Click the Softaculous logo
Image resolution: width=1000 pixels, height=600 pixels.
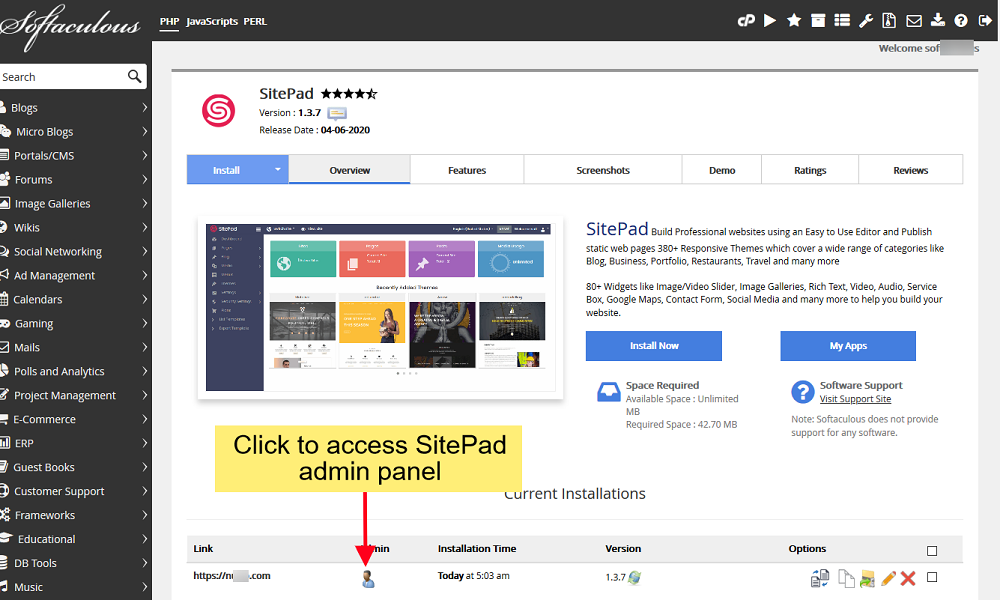click(x=70, y=26)
